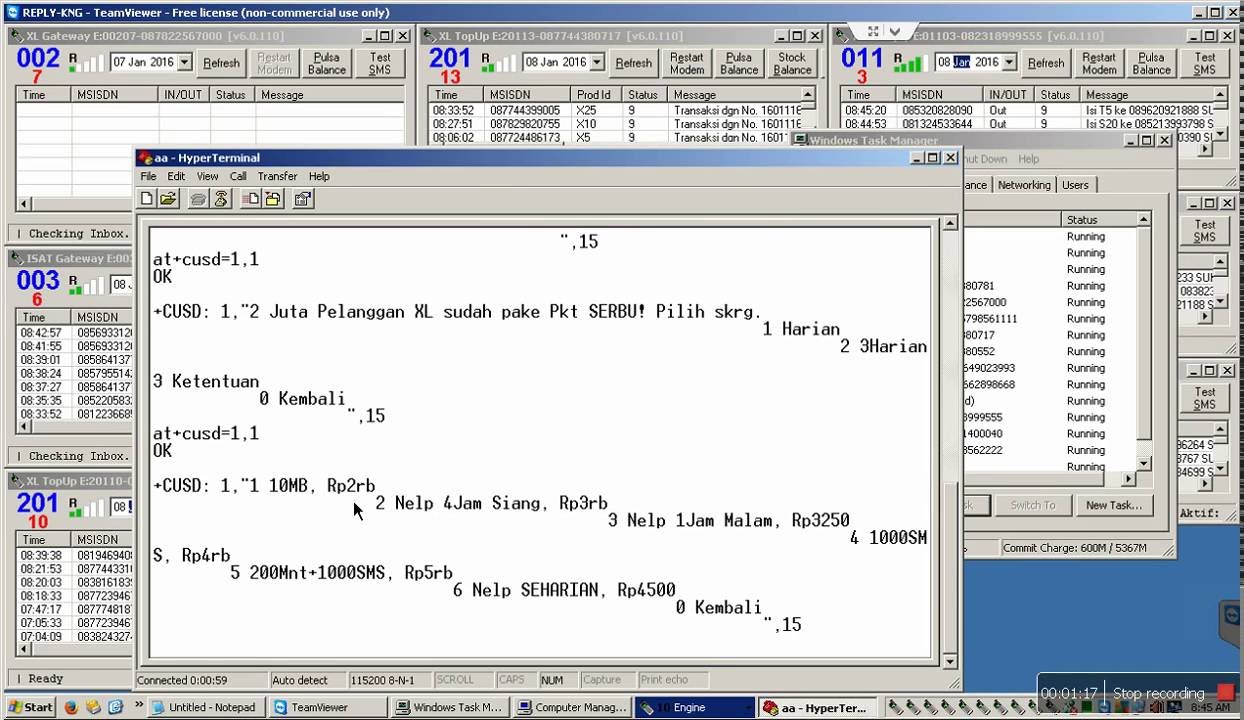Open the Edit menu in HyperTerminal
The width and height of the screenshot is (1244, 720).
pos(176,176)
